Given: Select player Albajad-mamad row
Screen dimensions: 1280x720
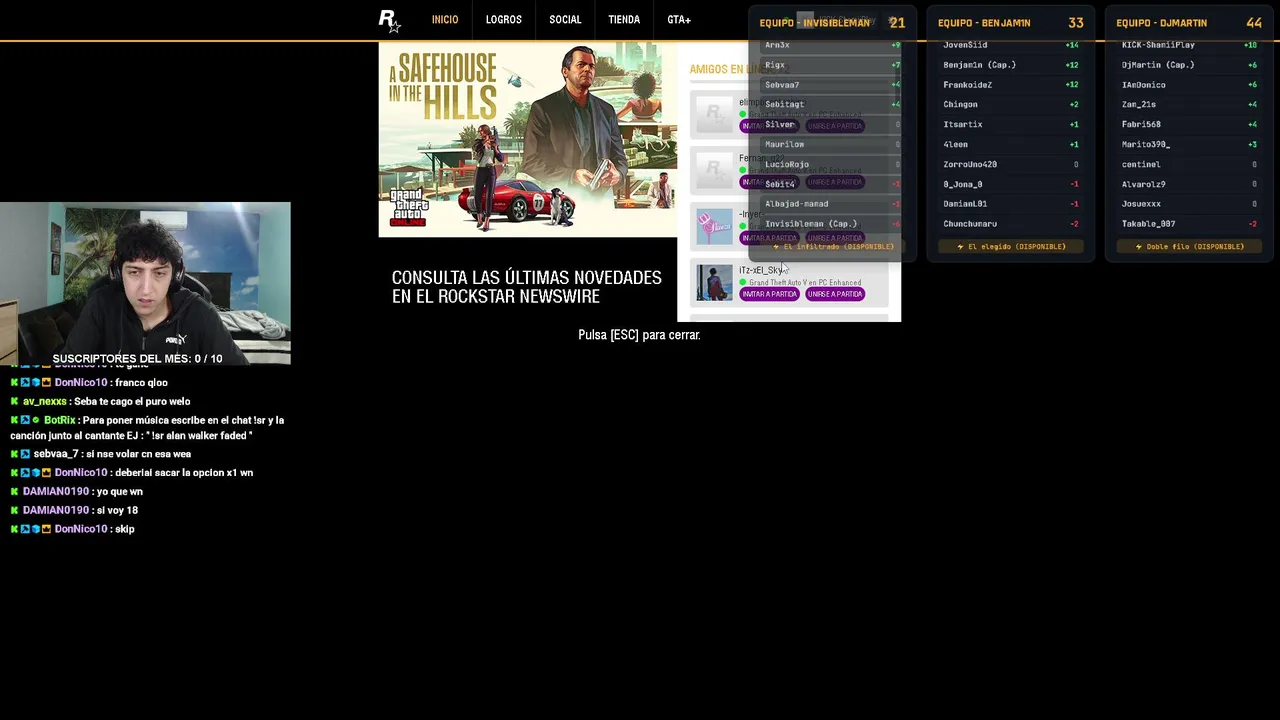Looking at the screenshot, I should 832,204.
